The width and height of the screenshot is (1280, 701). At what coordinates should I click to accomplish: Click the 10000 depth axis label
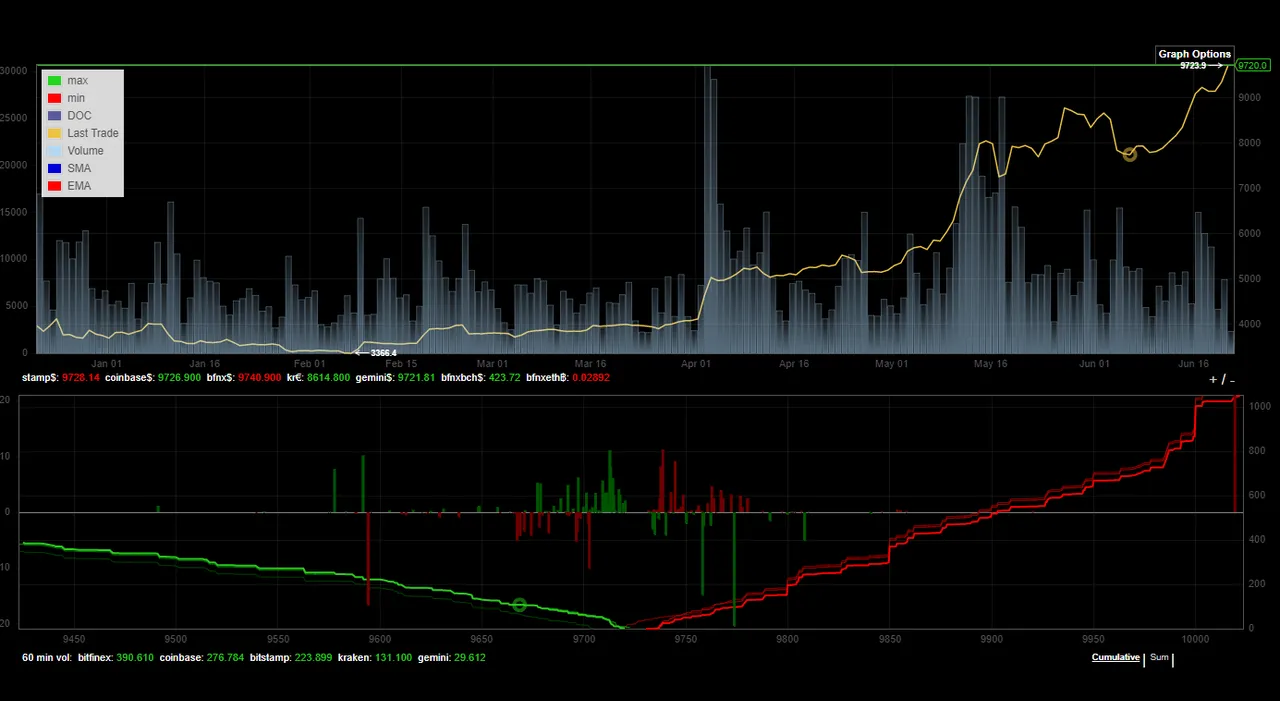tap(1196, 637)
